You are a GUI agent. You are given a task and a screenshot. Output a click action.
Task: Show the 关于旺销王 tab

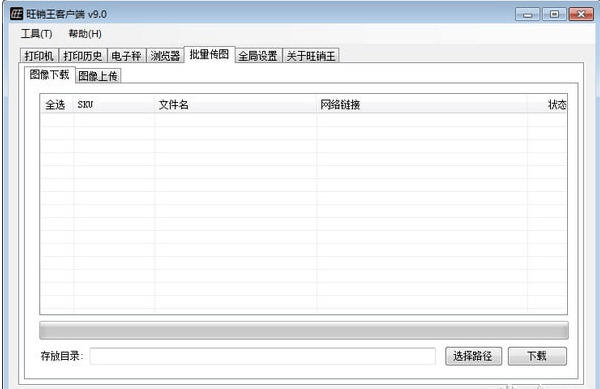(x=311, y=56)
